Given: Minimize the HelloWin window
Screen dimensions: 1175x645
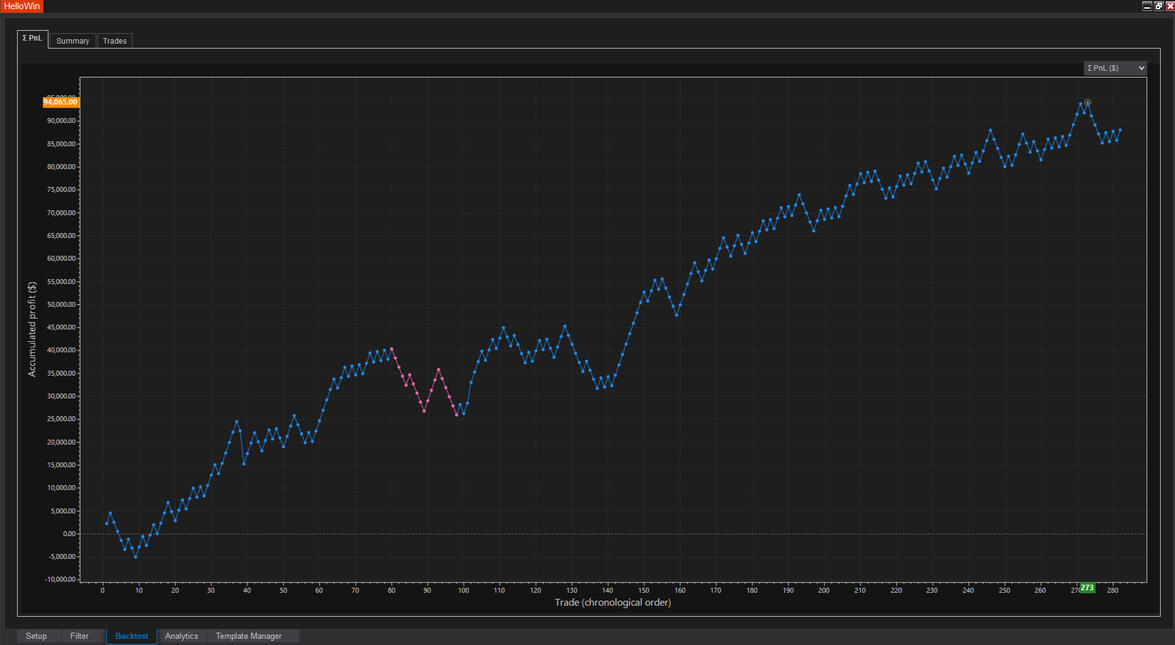Looking at the screenshot, I should tap(1147, 6).
